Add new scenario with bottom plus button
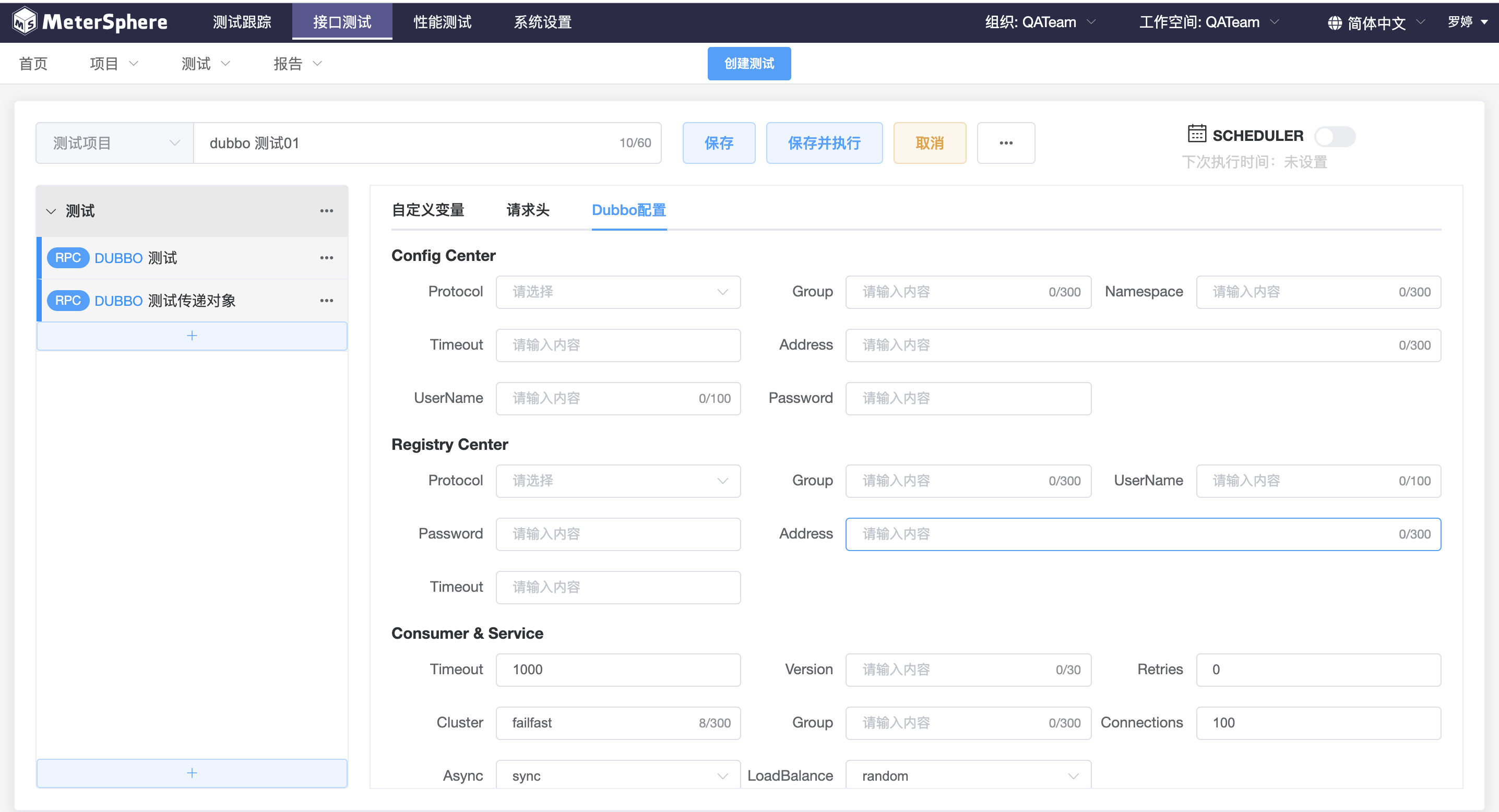Image resolution: width=1499 pixels, height=812 pixels. click(192, 773)
